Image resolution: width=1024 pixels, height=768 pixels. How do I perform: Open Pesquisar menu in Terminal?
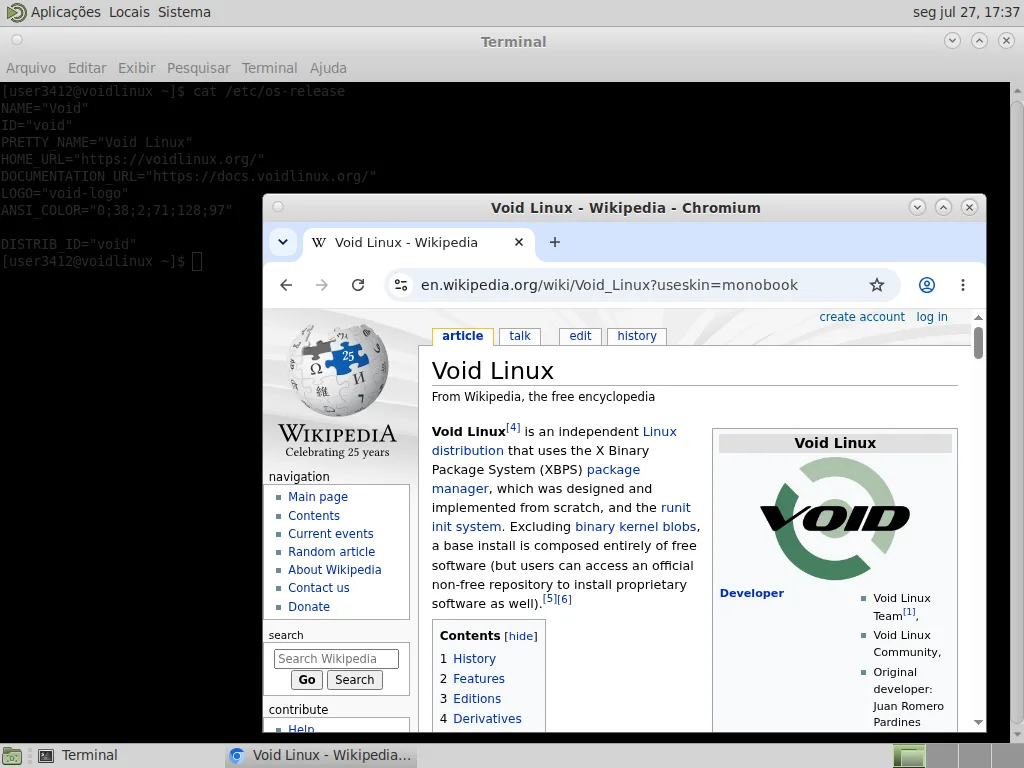[199, 68]
